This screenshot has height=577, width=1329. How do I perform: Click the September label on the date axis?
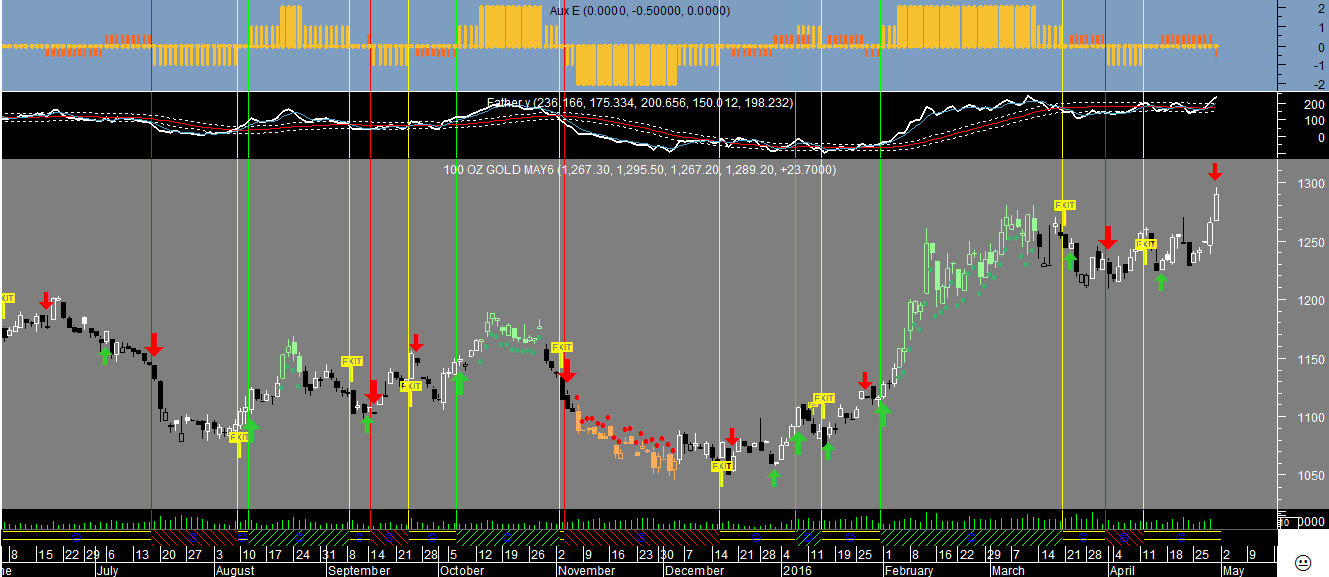(x=360, y=570)
